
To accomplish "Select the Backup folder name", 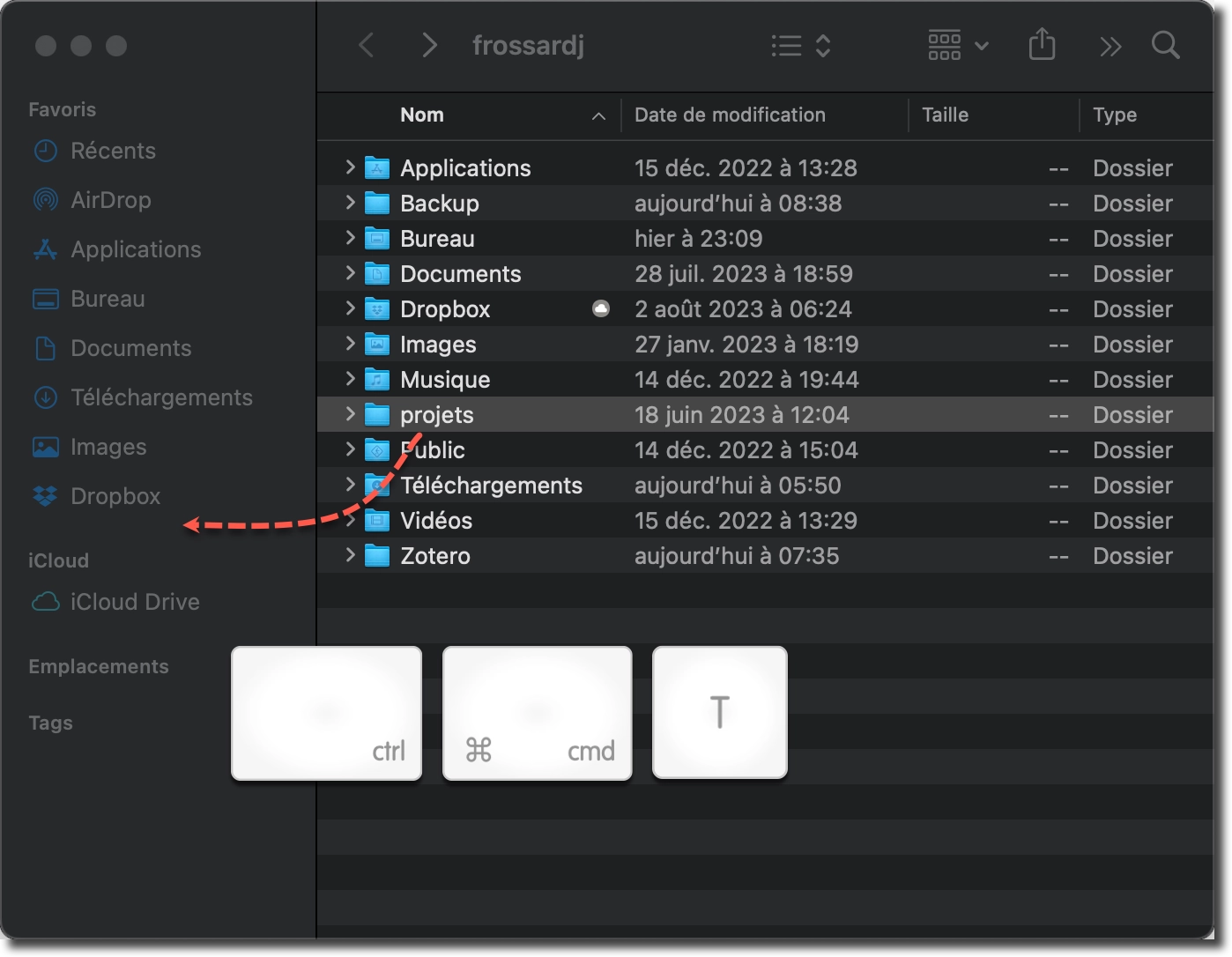I will tap(440, 204).
